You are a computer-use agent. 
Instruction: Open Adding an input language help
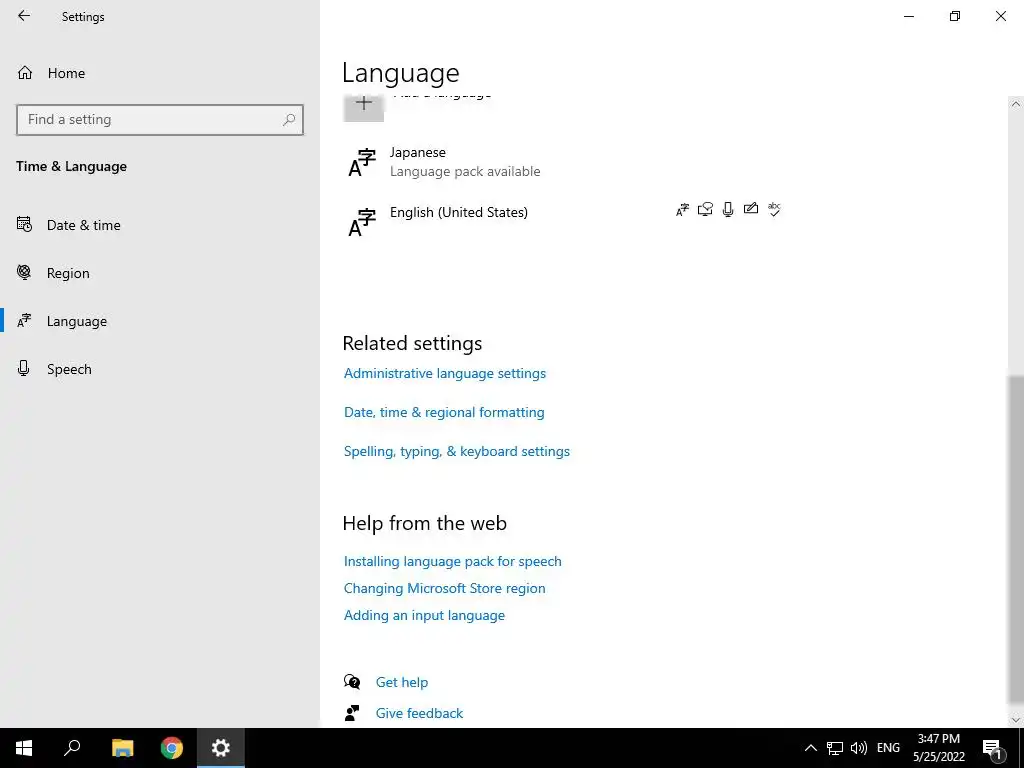[x=424, y=616]
